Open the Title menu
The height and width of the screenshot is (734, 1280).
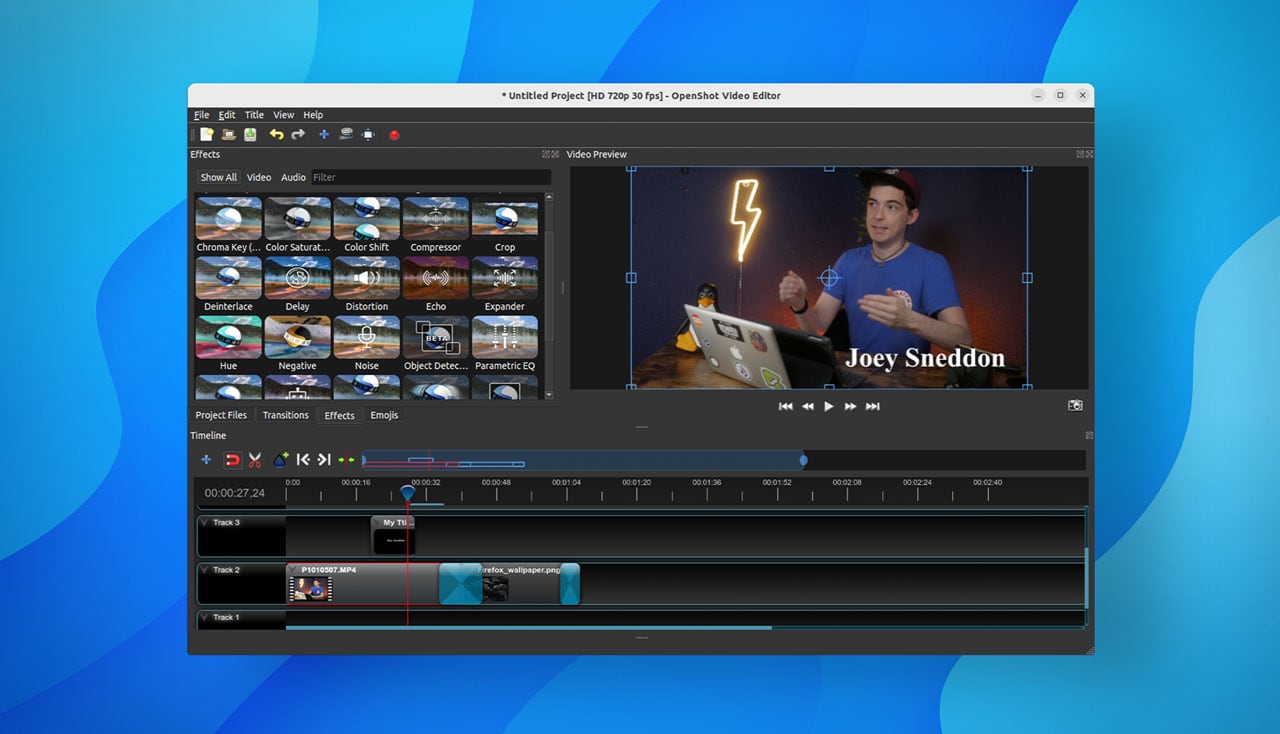pos(254,115)
